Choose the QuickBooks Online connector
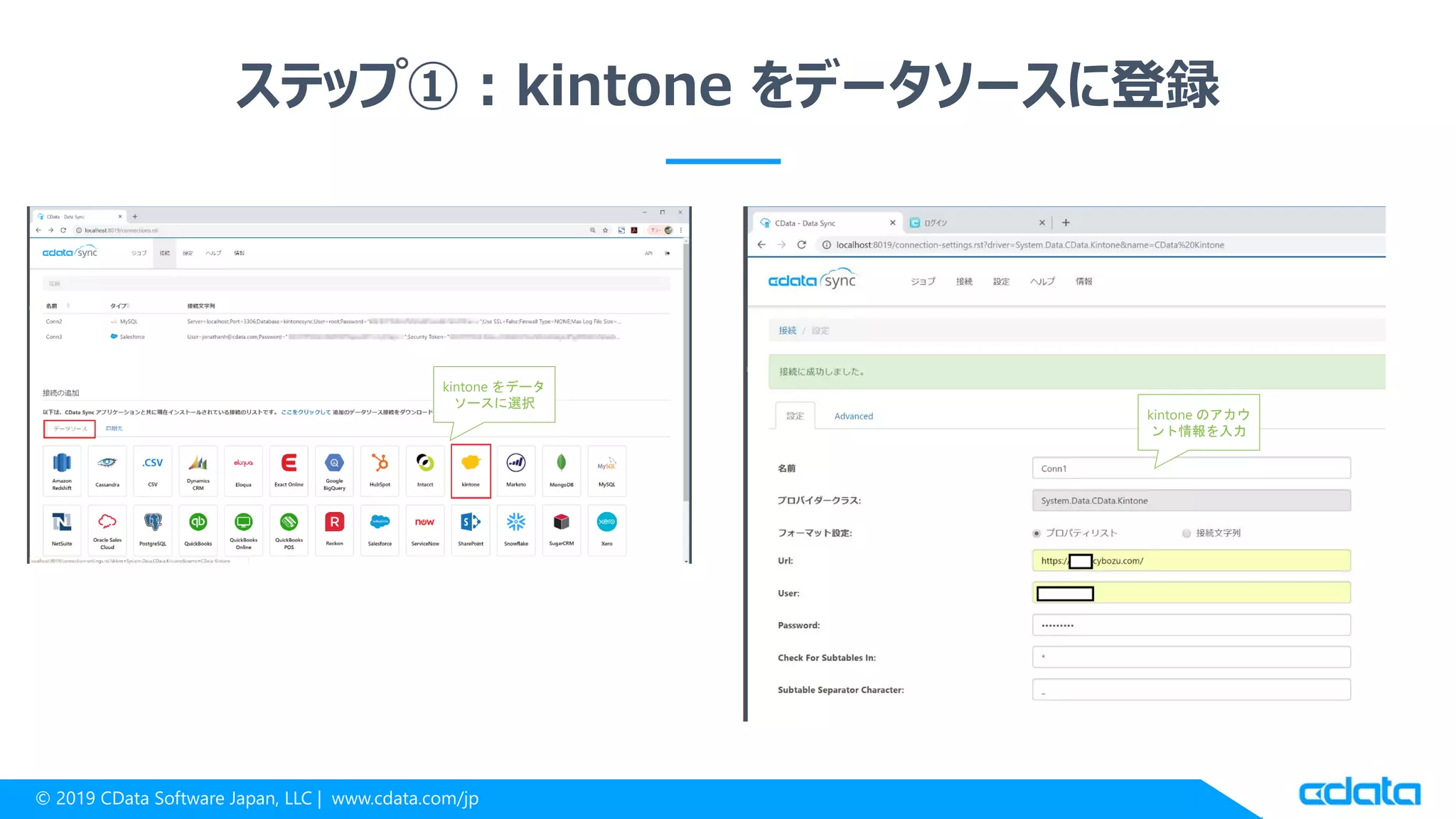 (x=243, y=530)
